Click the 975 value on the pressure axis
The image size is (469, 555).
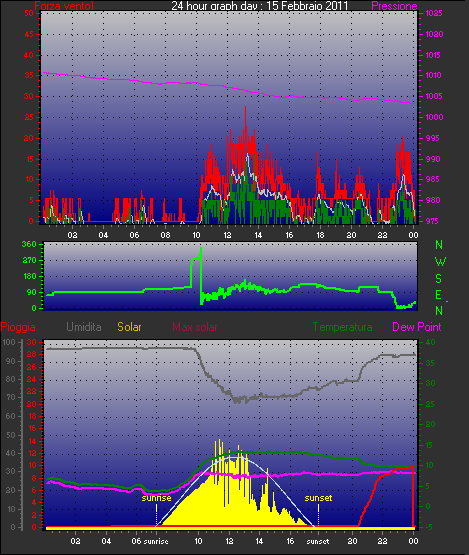tap(432, 221)
